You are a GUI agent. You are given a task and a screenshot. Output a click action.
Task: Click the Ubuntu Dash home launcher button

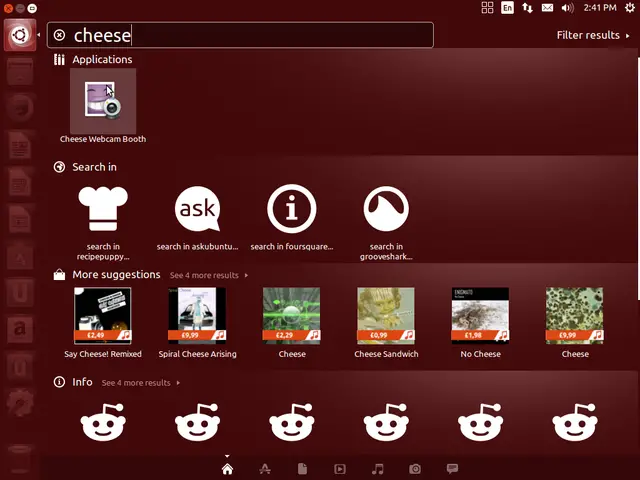click(20, 35)
